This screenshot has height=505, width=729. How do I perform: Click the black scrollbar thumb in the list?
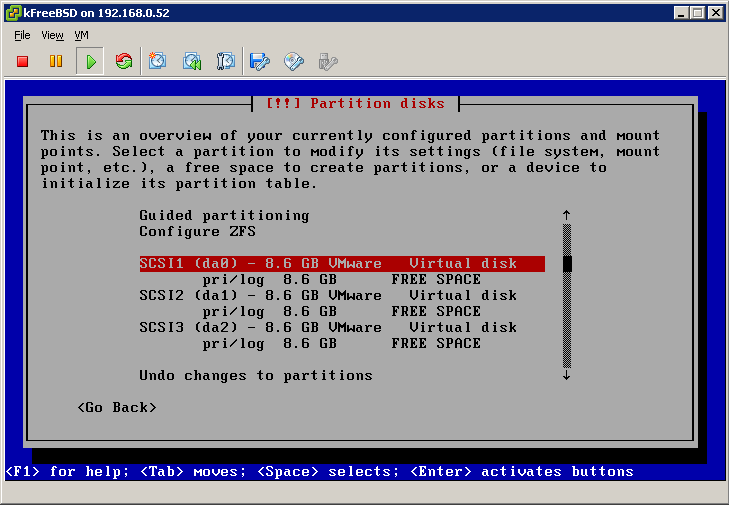click(x=567, y=264)
